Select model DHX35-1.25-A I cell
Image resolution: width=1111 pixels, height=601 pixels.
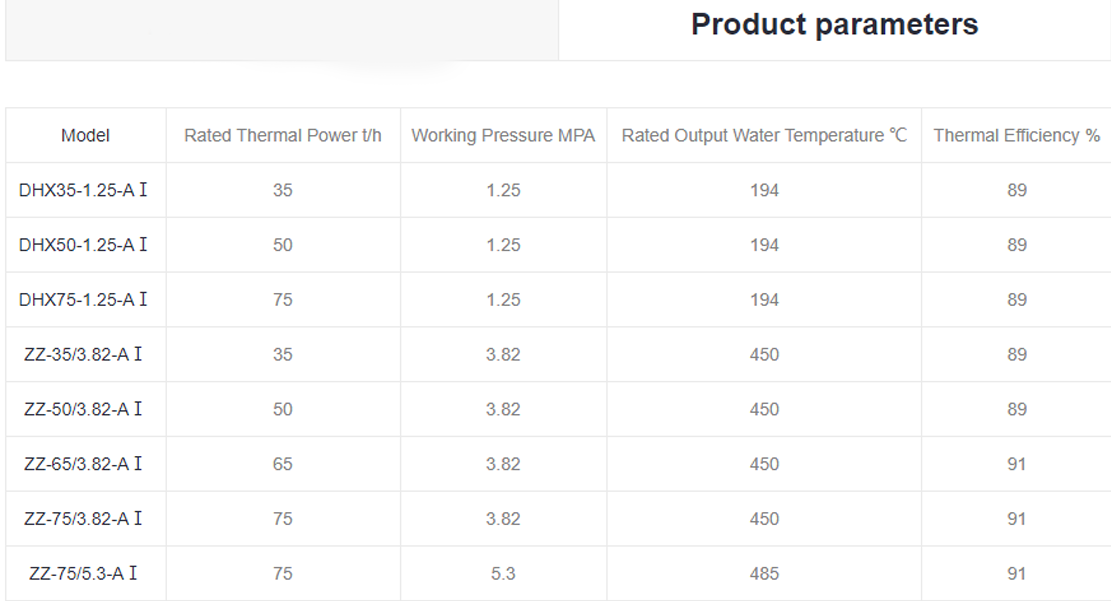point(83,190)
